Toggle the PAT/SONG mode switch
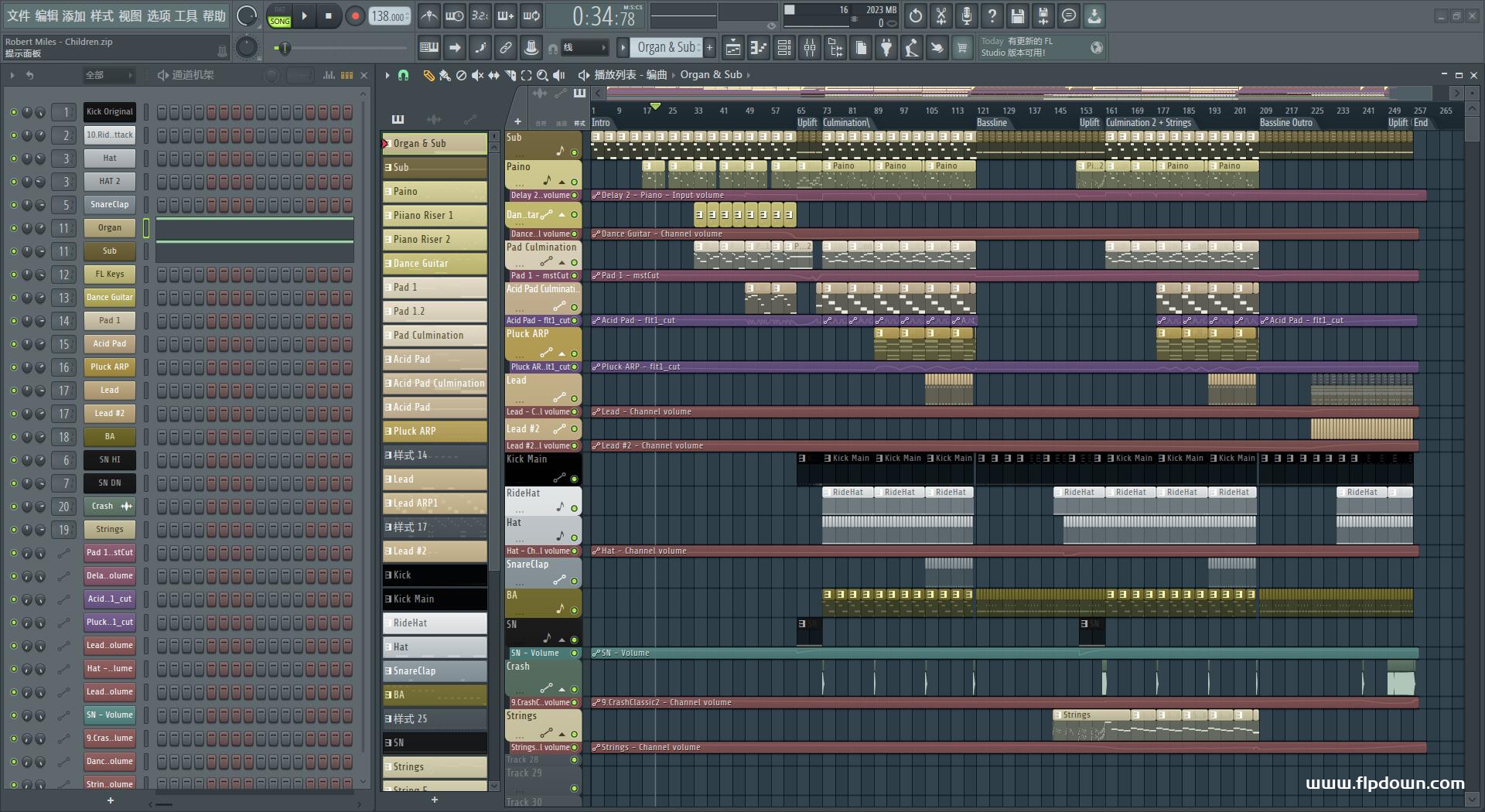Screen dimensions: 1485x812 [279, 16]
